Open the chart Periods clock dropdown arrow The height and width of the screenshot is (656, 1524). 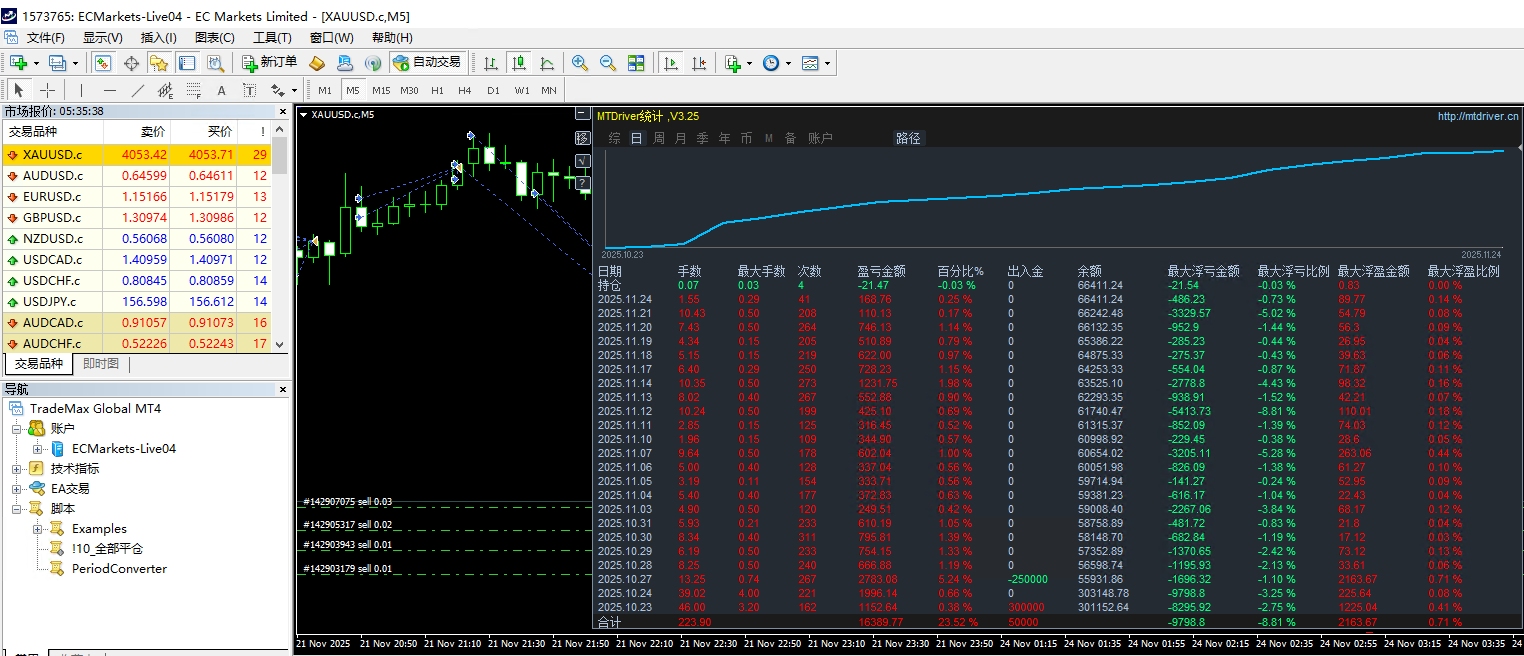tap(788, 63)
